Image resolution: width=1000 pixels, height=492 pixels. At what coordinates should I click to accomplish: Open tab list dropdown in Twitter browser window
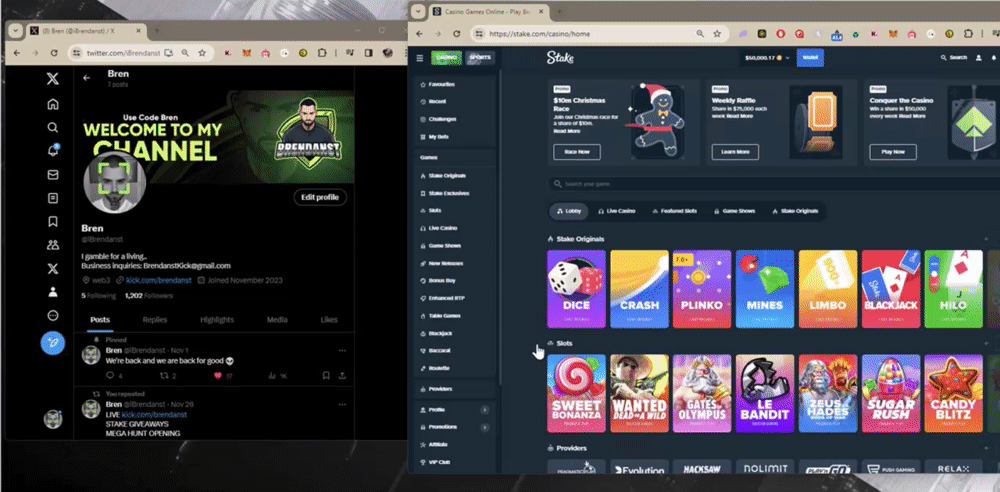(16, 31)
